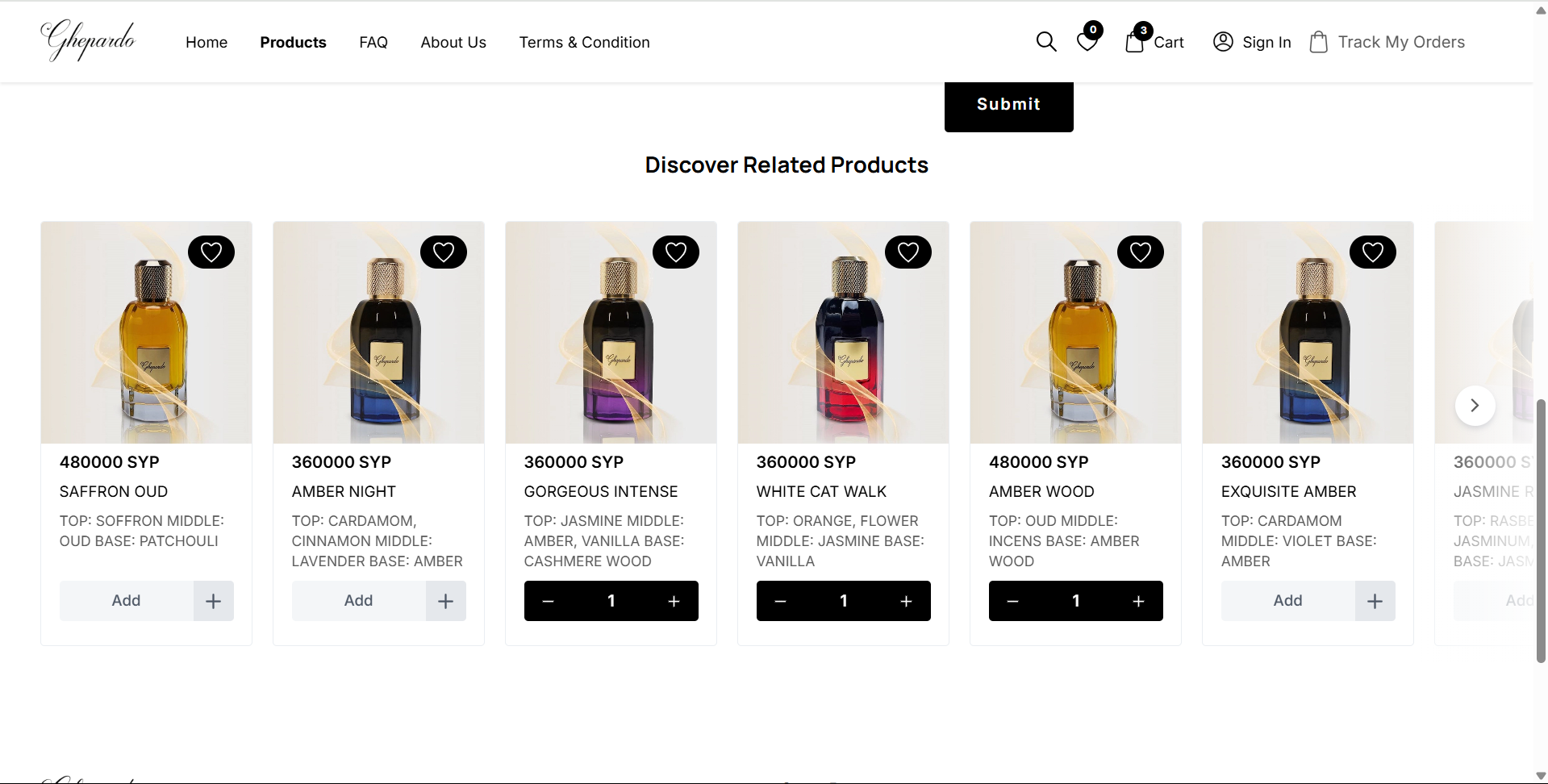Viewport: 1548px width, 784px height.
Task: Open the About Us page
Action: coord(453,42)
